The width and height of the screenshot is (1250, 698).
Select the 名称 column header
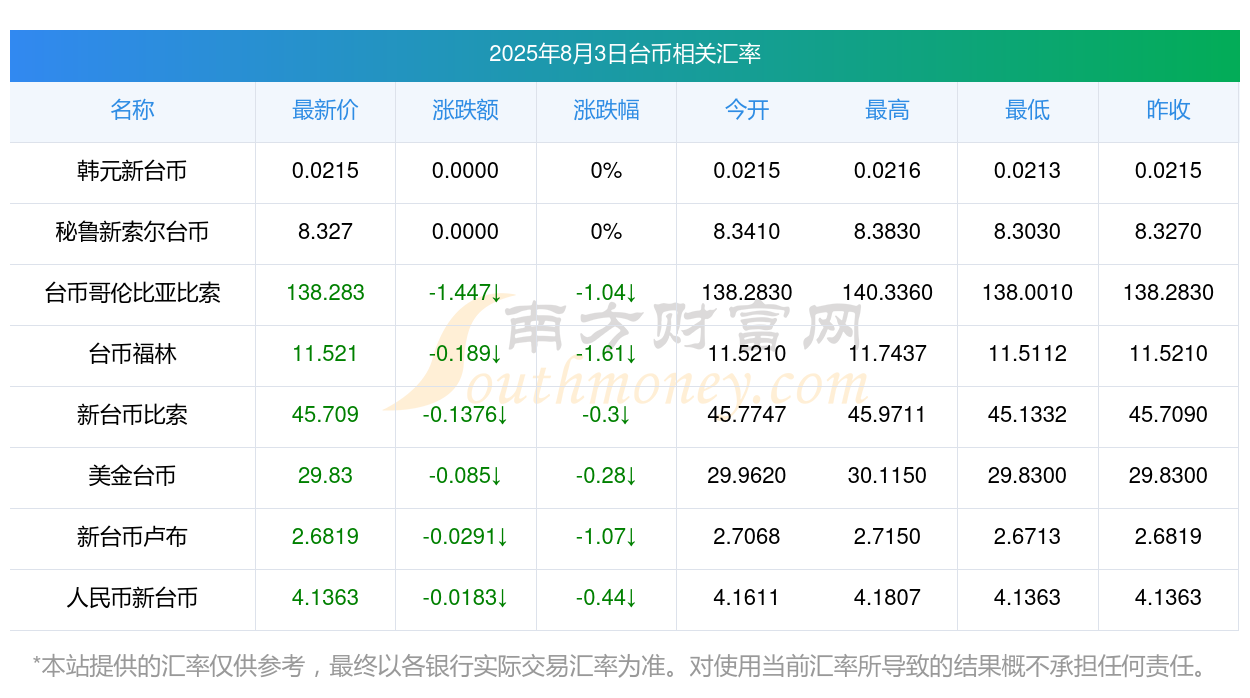[x=132, y=110]
